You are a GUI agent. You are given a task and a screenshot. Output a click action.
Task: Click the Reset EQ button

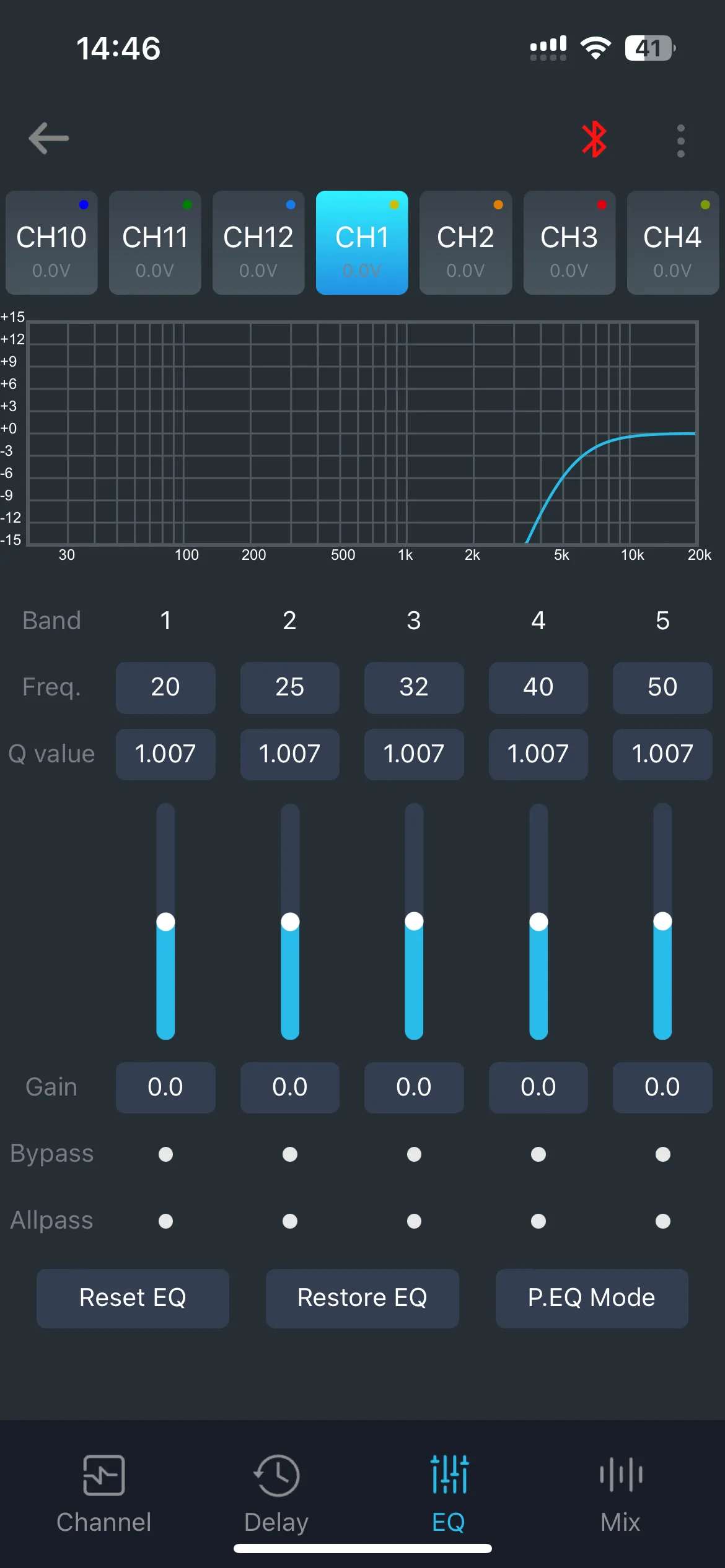(x=133, y=1298)
